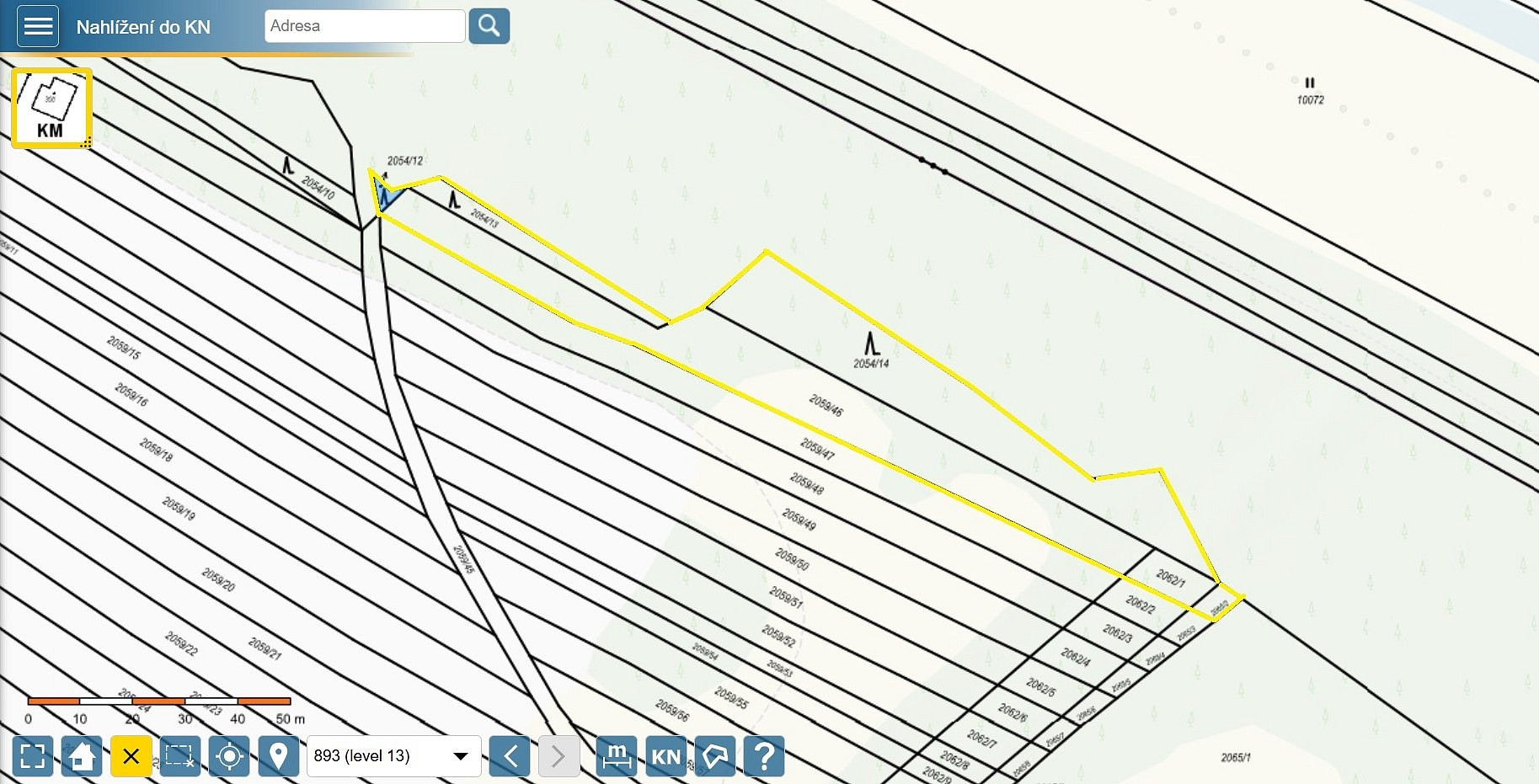Locate my position with crosshair icon
This screenshot has width=1539, height=784.
click(229, 755)
